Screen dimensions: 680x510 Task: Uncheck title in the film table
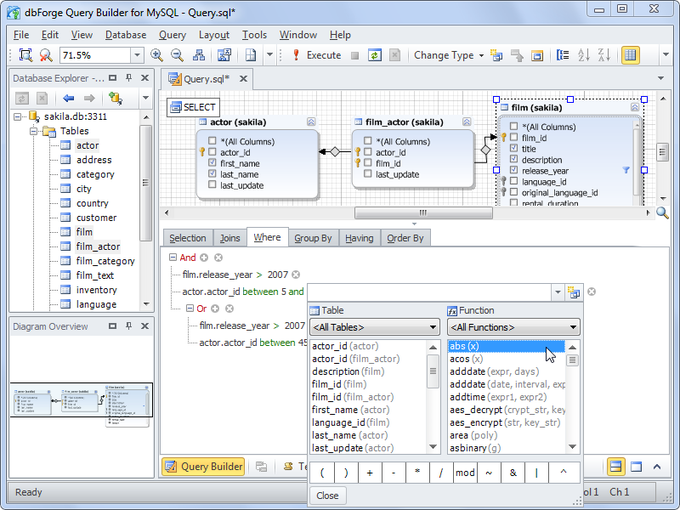pos(514,148)
